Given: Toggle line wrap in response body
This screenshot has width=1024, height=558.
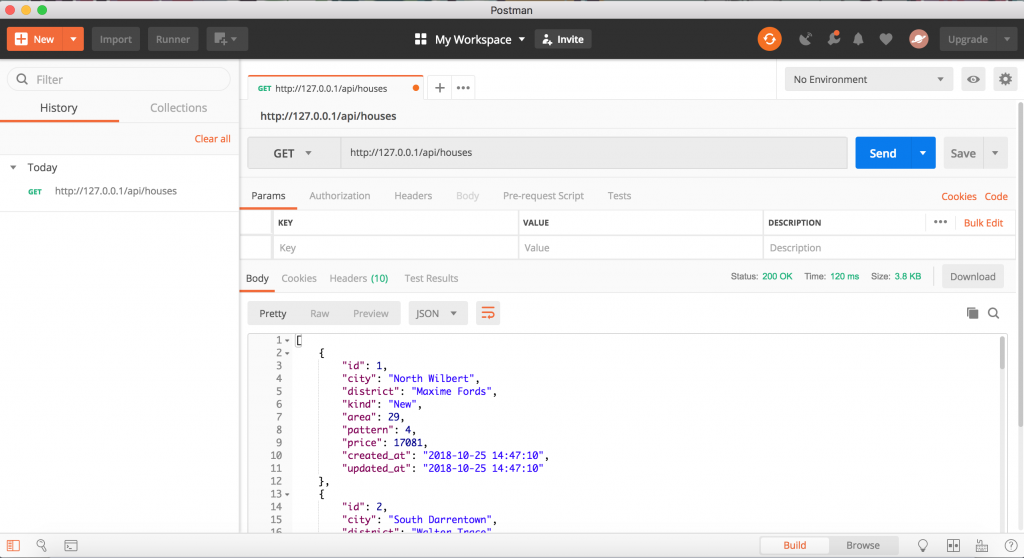Looking at the screenshot, I should tap(488, 314).
